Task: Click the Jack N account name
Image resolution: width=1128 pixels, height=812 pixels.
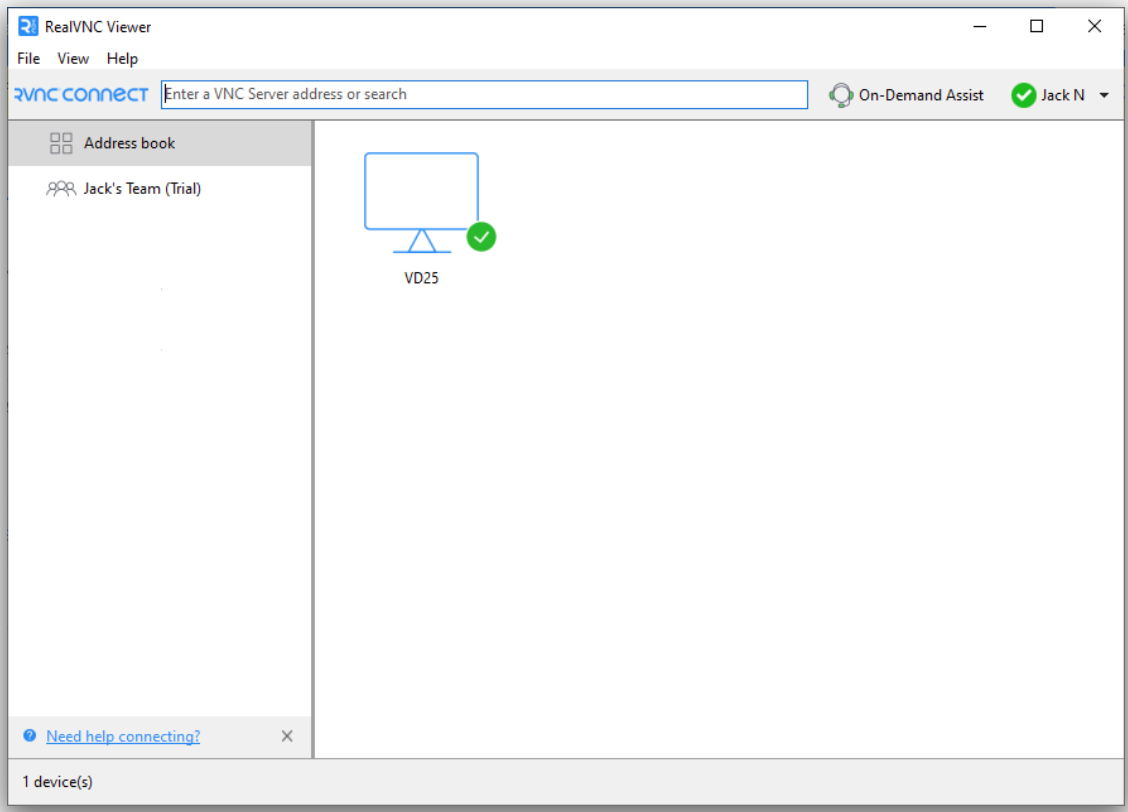Action: [1063, 95]
